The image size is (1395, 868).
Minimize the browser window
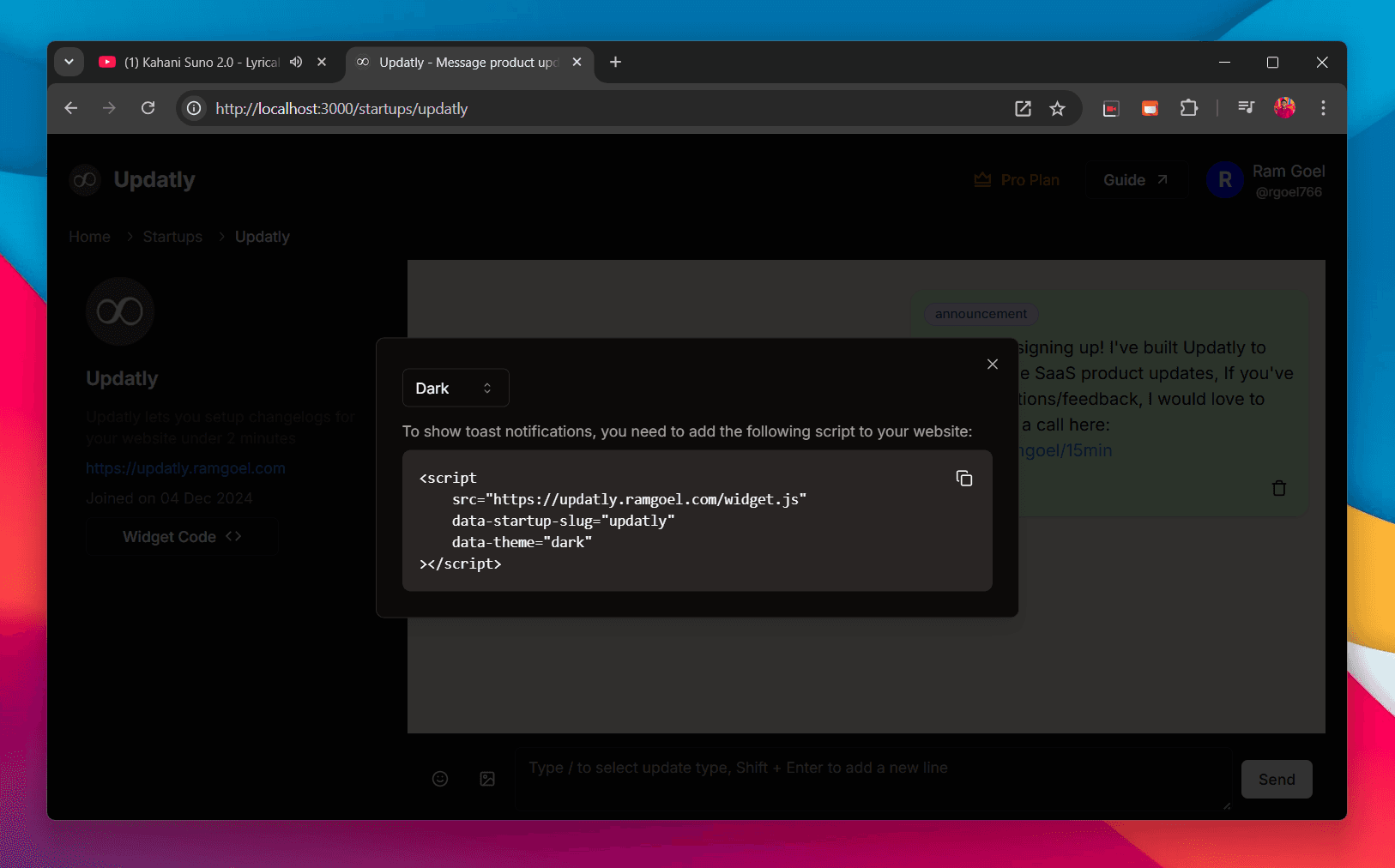tap(1224, 62)
